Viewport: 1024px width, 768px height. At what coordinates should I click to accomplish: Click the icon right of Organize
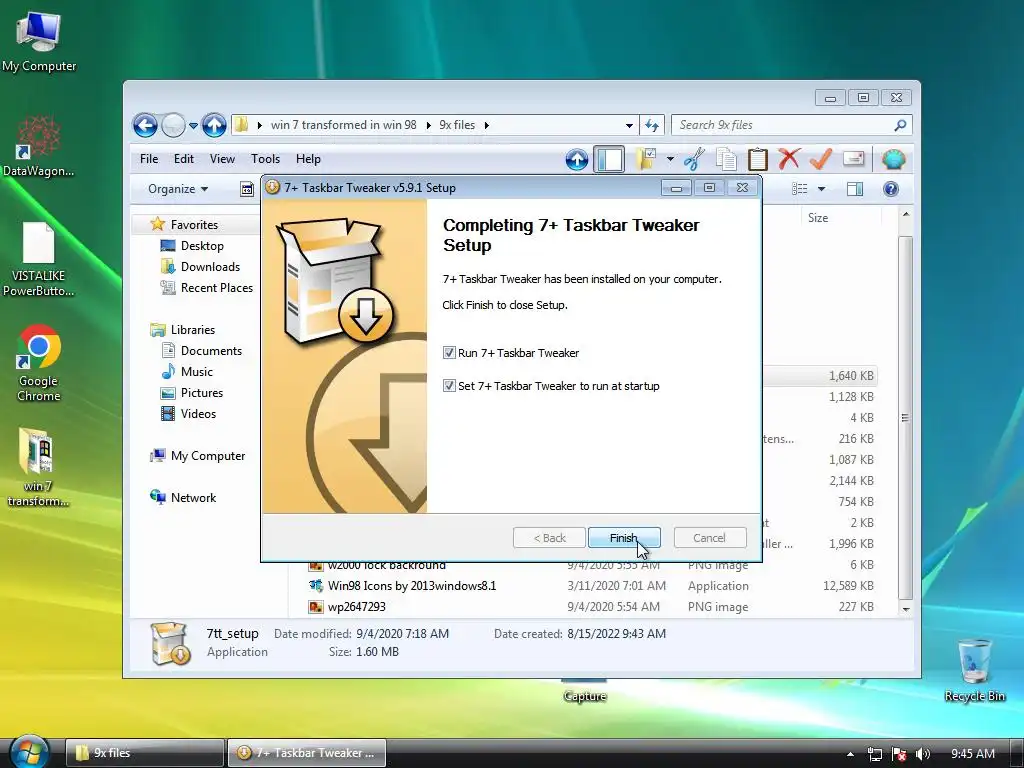tap(247, 189)
